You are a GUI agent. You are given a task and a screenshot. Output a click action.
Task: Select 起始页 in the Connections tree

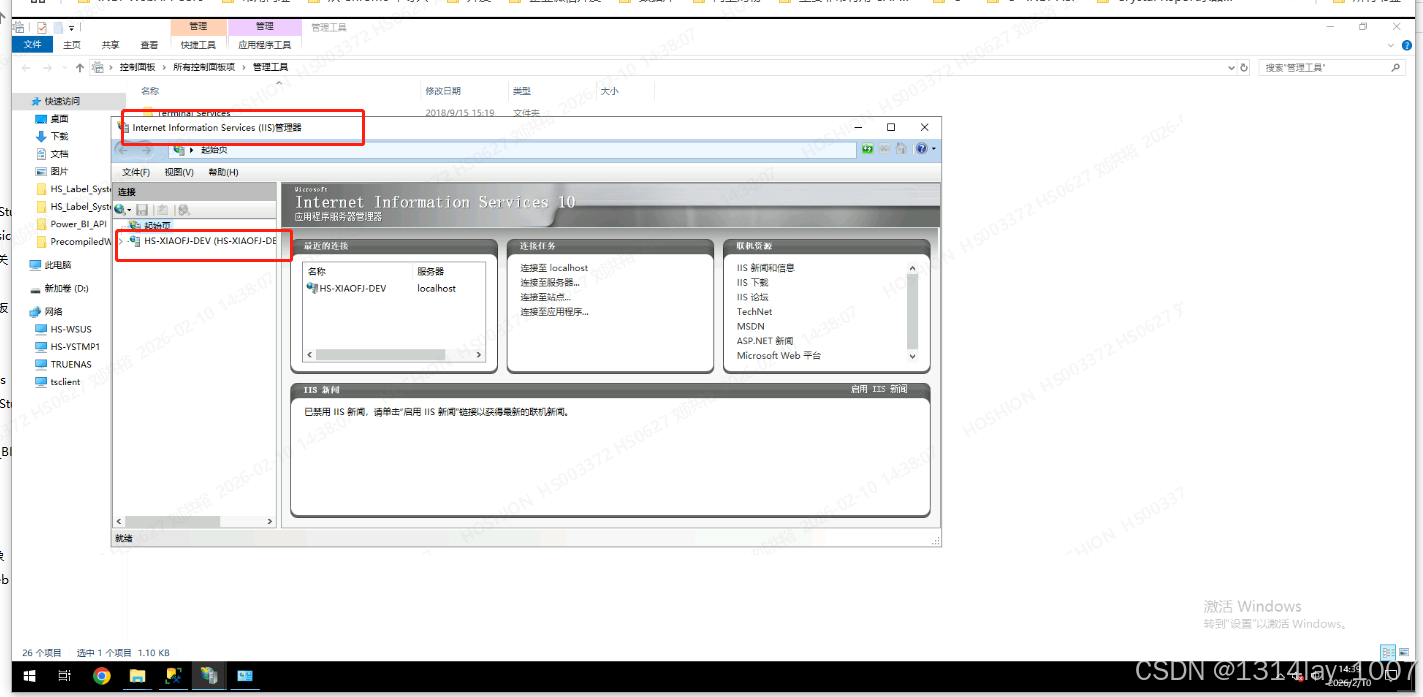pyautogui.click(x=157, y=225)
